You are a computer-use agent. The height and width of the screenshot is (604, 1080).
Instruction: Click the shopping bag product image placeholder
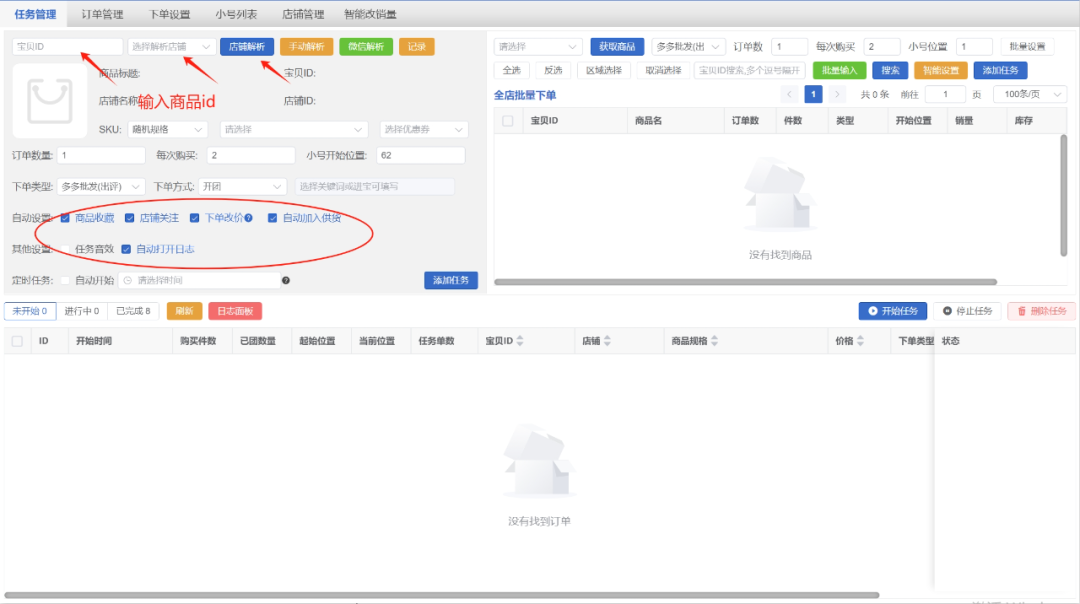[49, 101]
